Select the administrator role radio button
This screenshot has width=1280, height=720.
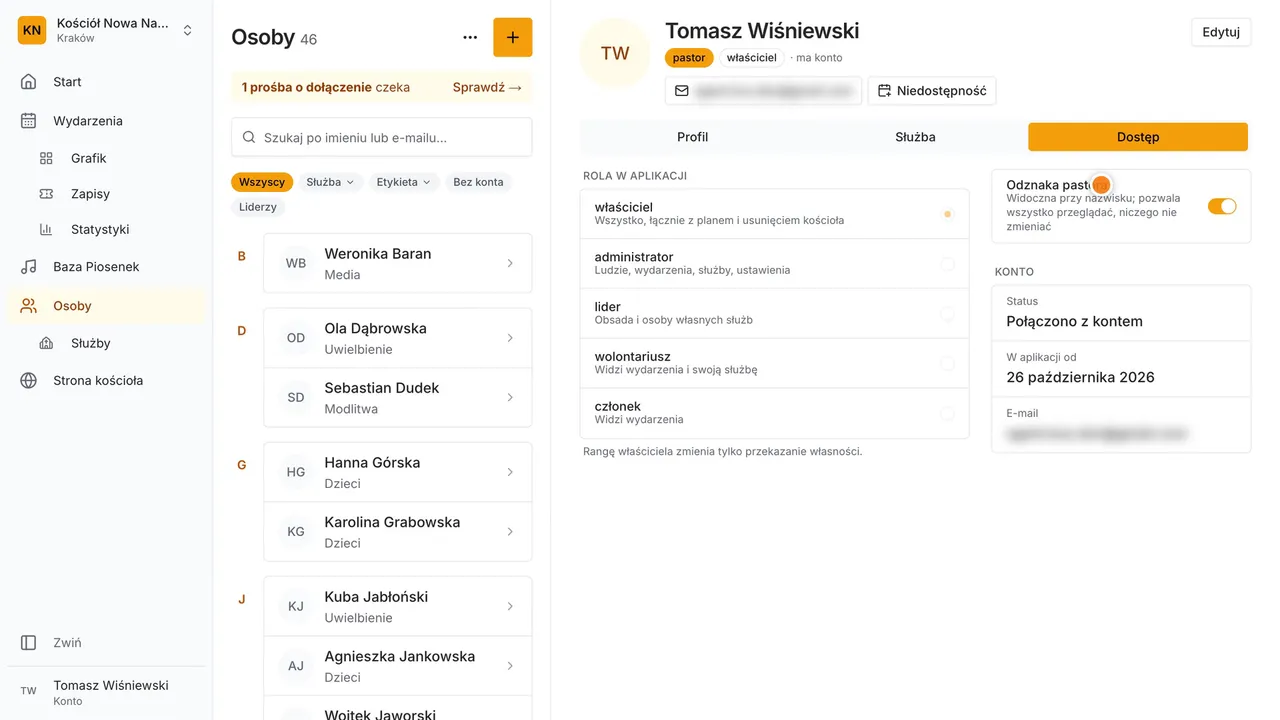tap(947, 264)
